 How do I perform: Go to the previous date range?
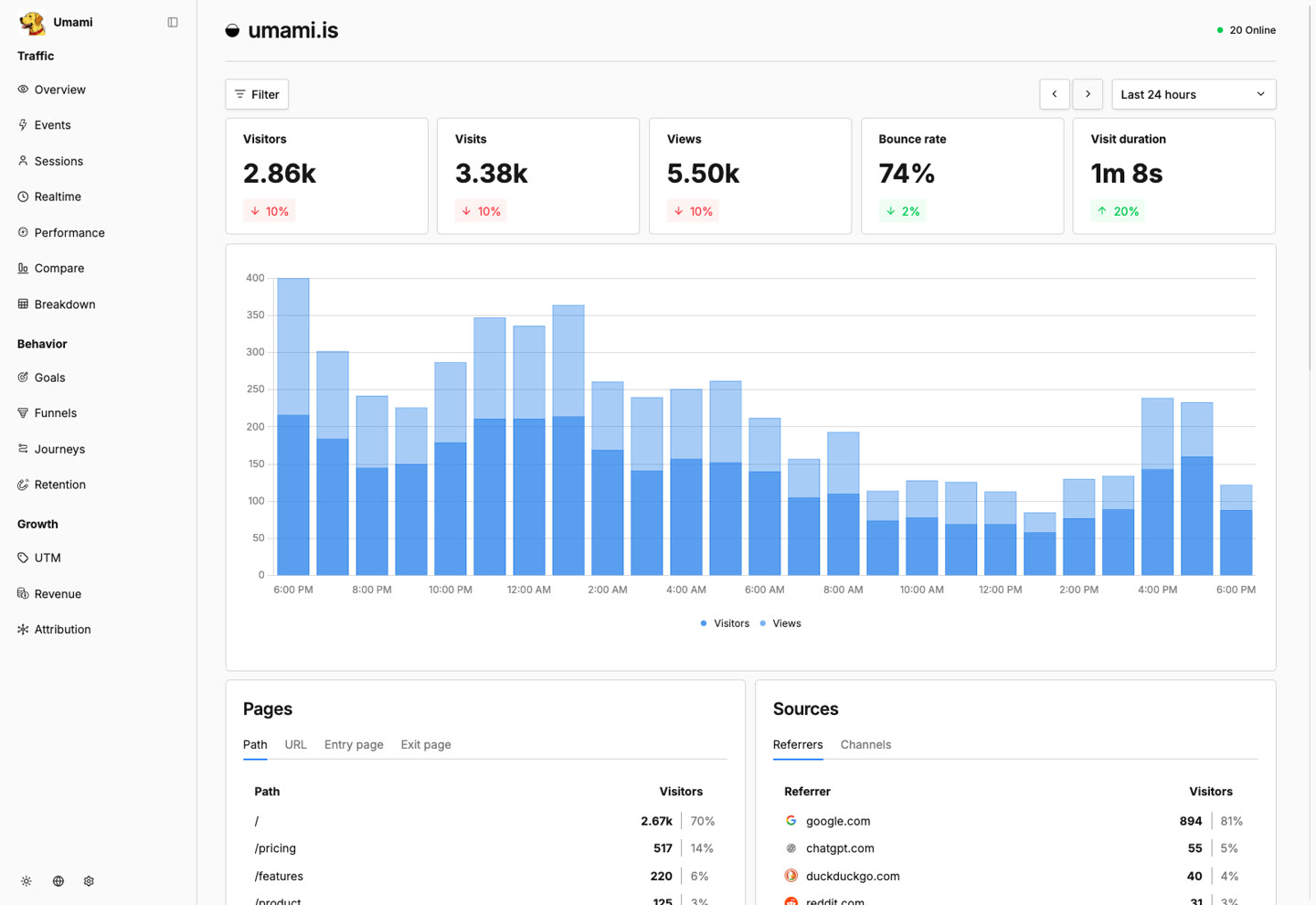[x=1055, y=94]
